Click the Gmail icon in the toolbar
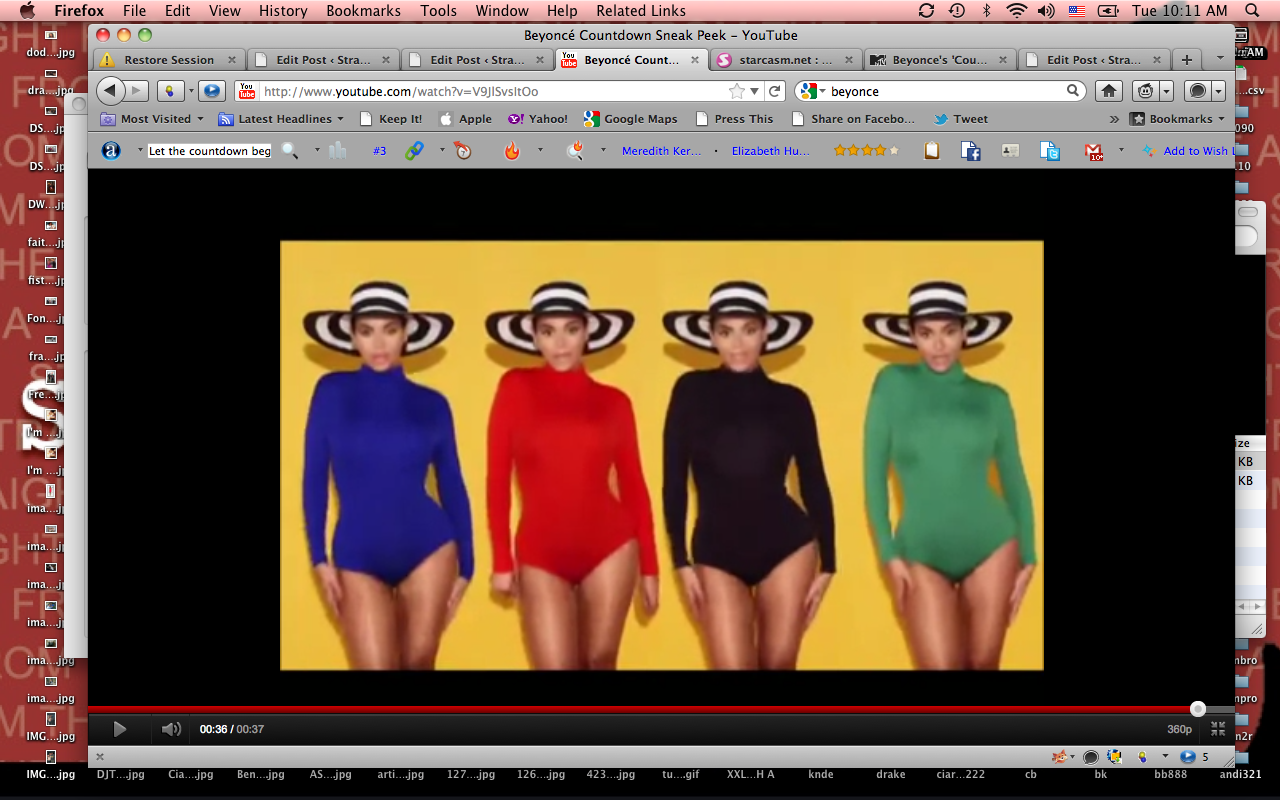This screenshot has height=800, width=1280. coord(1094,151)
